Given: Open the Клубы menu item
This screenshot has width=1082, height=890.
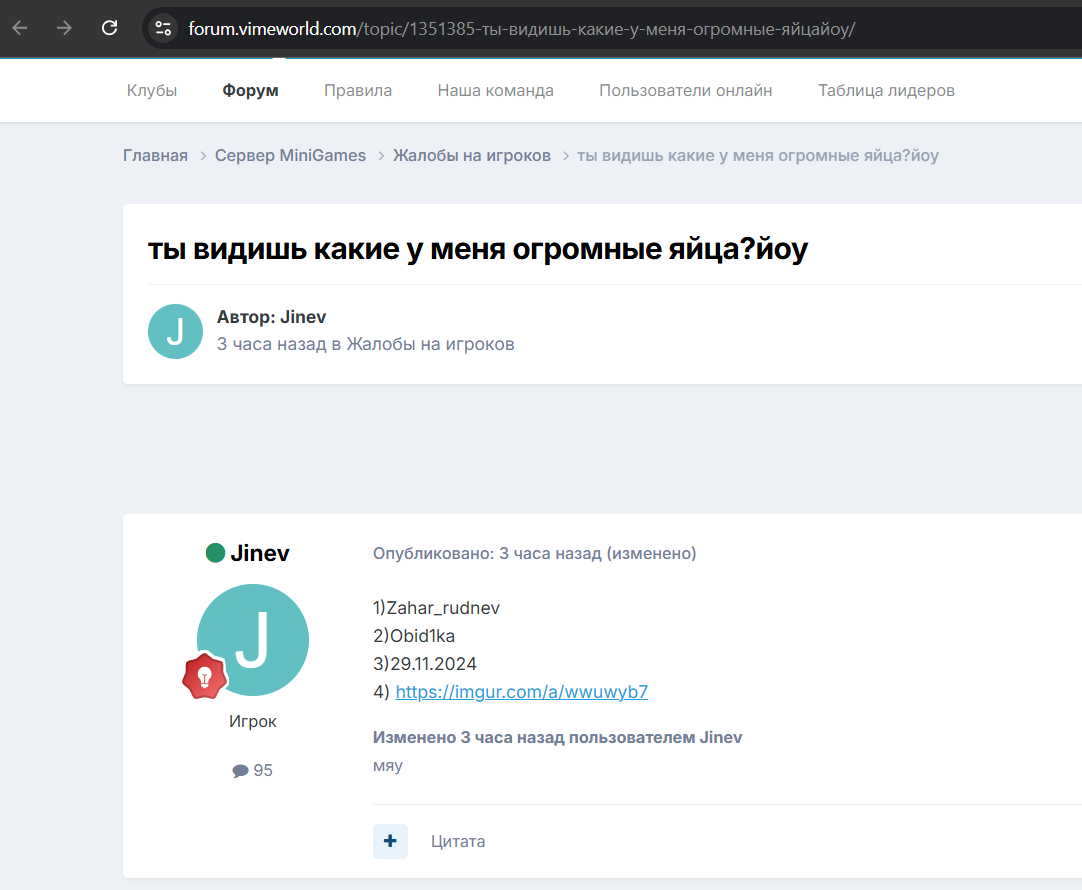Looking at the screenshot, I should click(x=152, y=90).
